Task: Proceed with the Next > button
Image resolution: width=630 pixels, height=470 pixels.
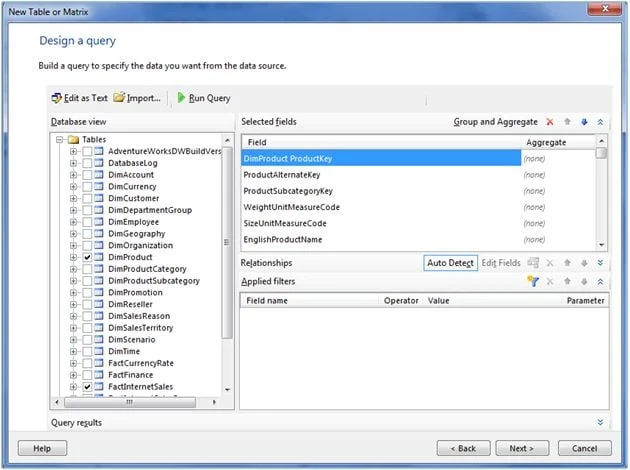Action: (522, 448)
